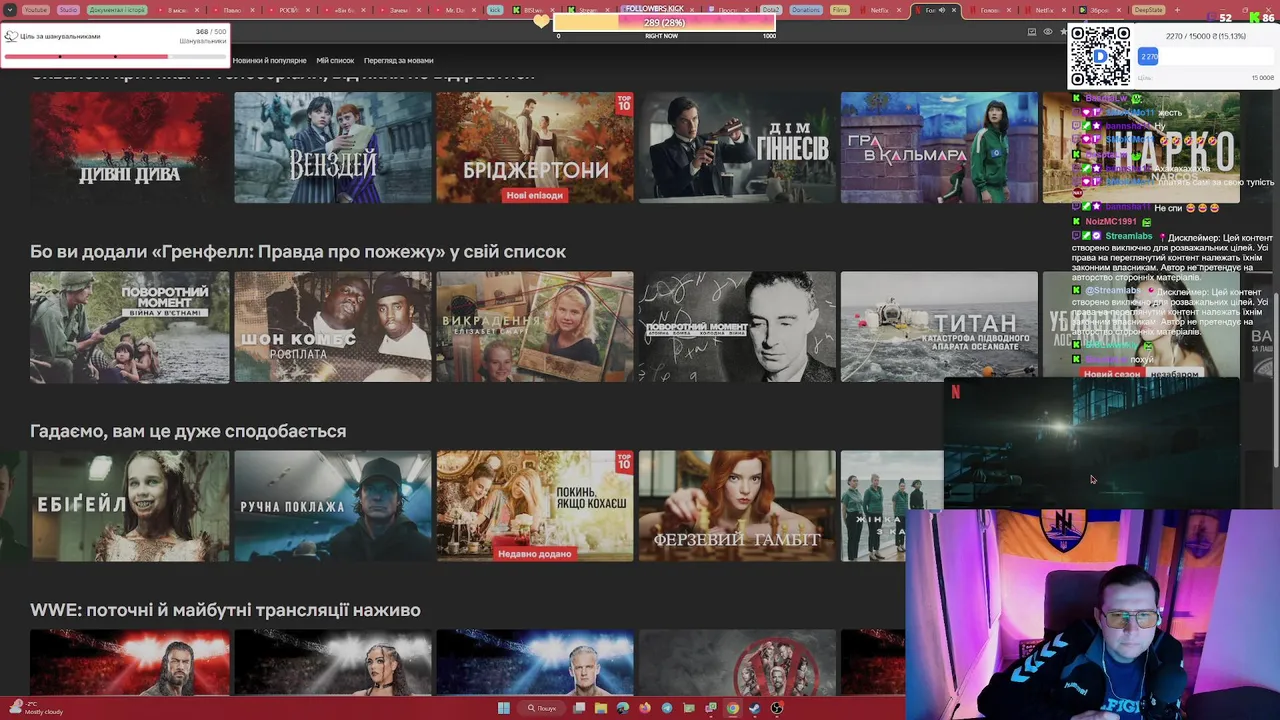Screen dimensions: 1280x720
Task: Click the followers goal progress bar
Action: point(664,22)
